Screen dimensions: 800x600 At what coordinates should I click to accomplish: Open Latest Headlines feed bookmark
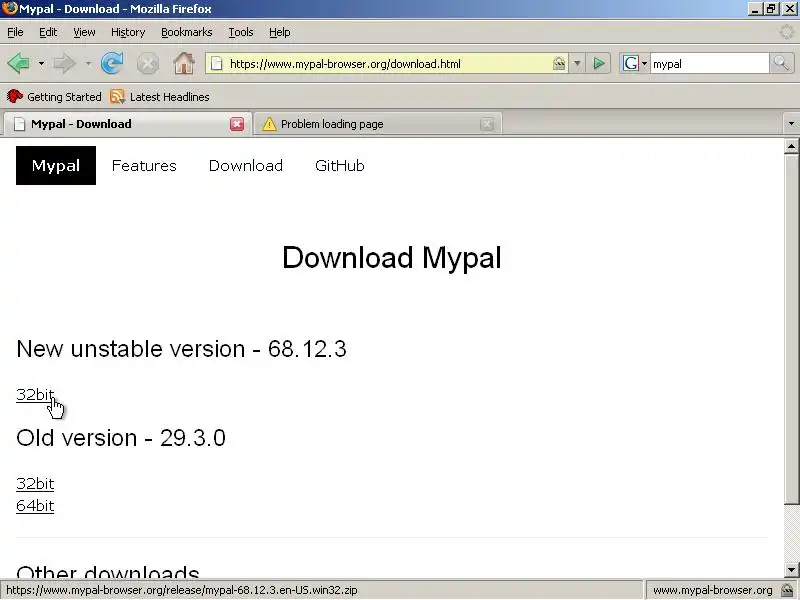pos(160,97)
